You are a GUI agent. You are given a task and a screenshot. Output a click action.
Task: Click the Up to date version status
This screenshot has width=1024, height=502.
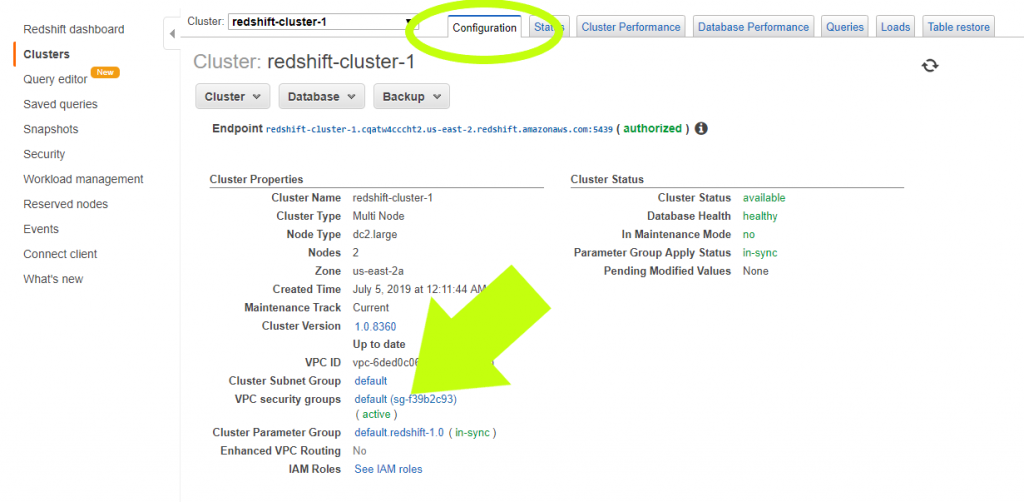click(379, 344)
